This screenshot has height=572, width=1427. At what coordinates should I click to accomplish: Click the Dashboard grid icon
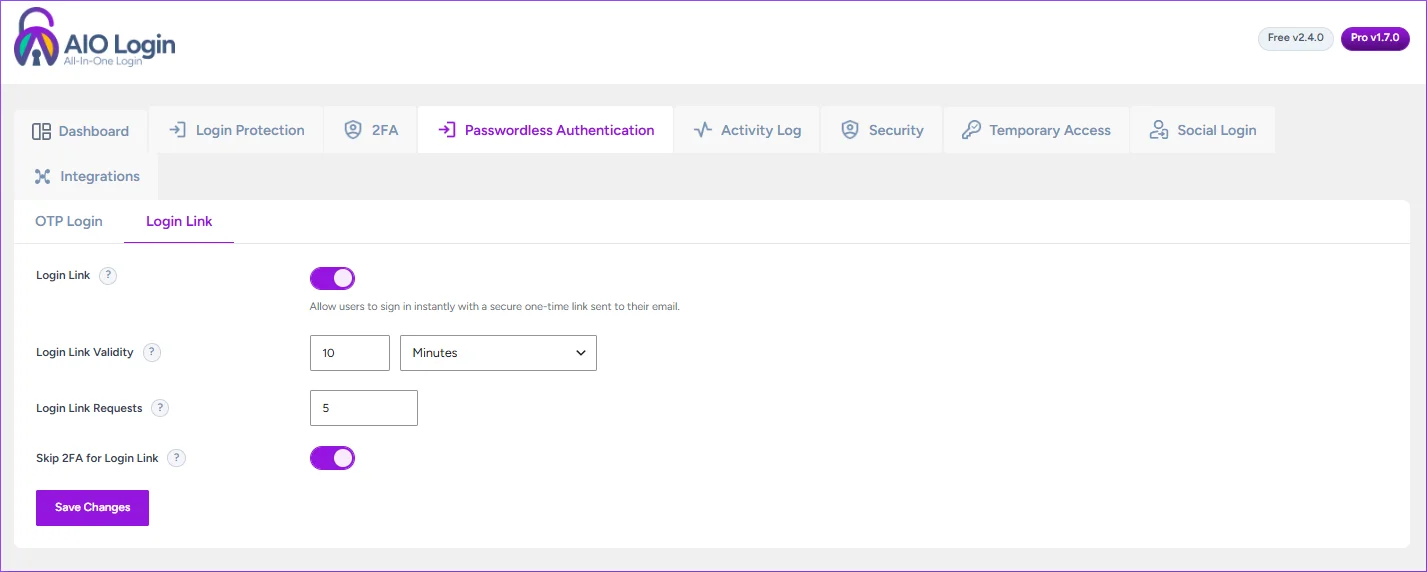coord(41,131)
